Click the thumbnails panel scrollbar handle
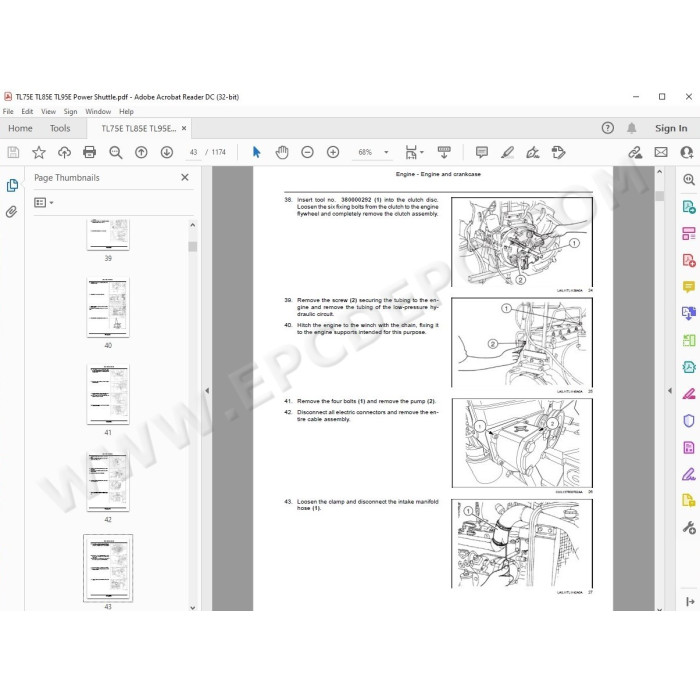The height and width of the screenshot is (700, 700). pos(192,246)
